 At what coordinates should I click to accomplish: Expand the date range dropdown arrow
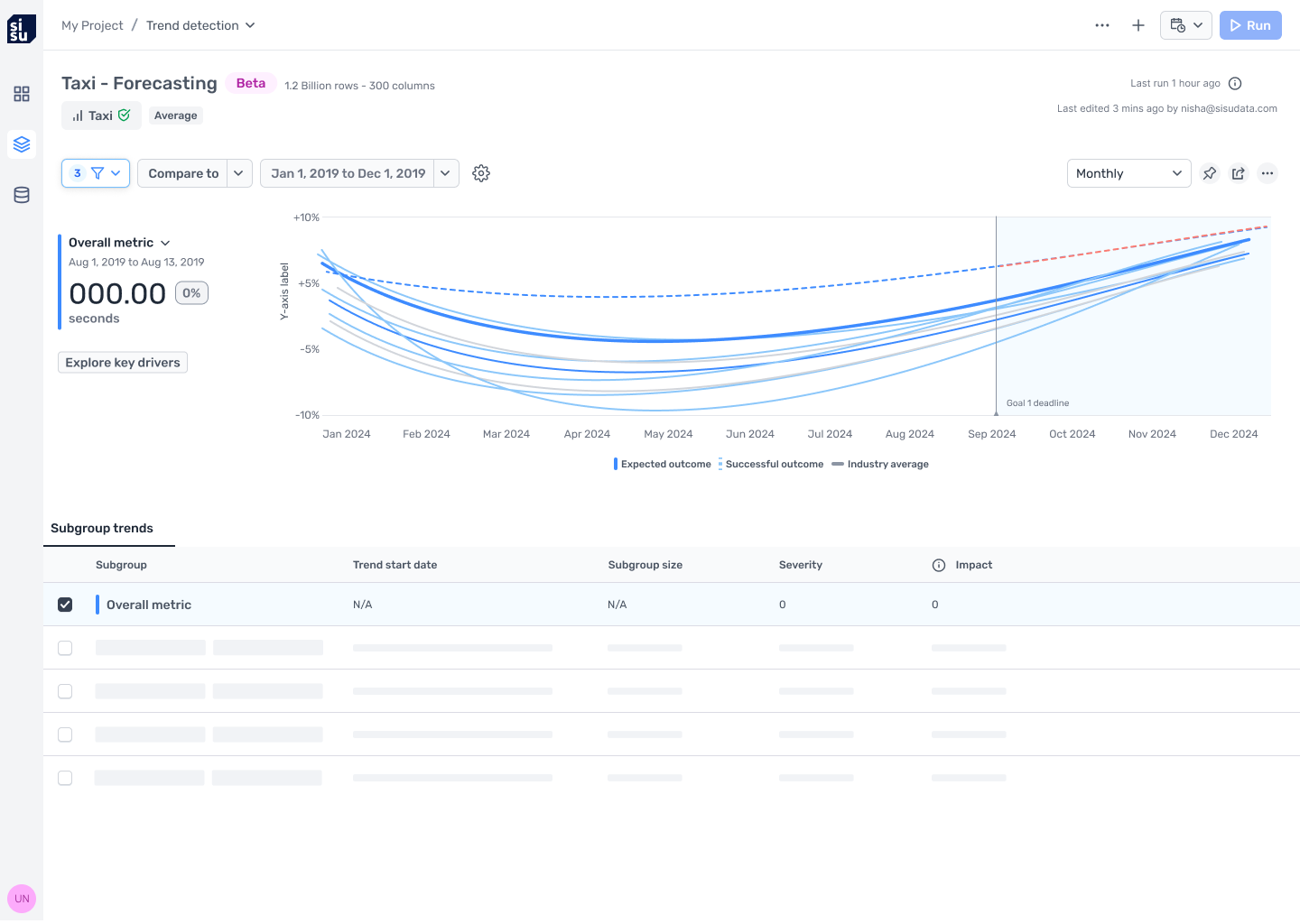tap(446, 173)
